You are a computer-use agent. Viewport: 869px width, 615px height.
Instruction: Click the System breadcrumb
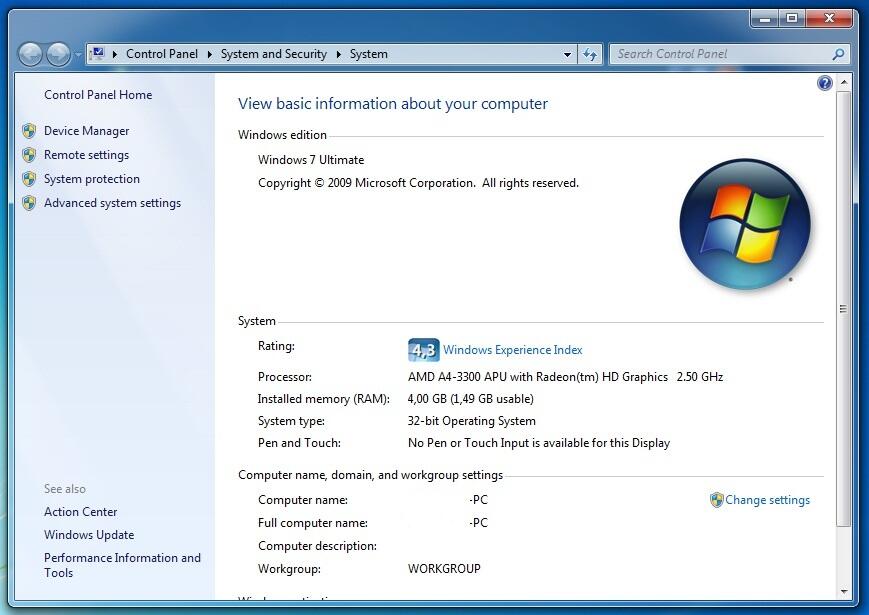point(369,54)
